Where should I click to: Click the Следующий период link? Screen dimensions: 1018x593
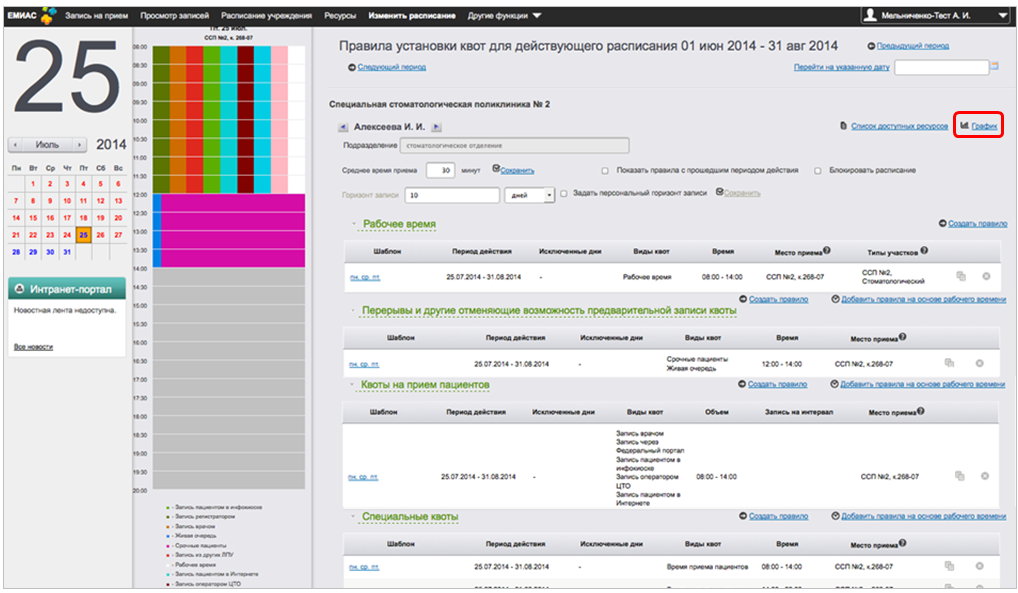(x=391, y=68)
